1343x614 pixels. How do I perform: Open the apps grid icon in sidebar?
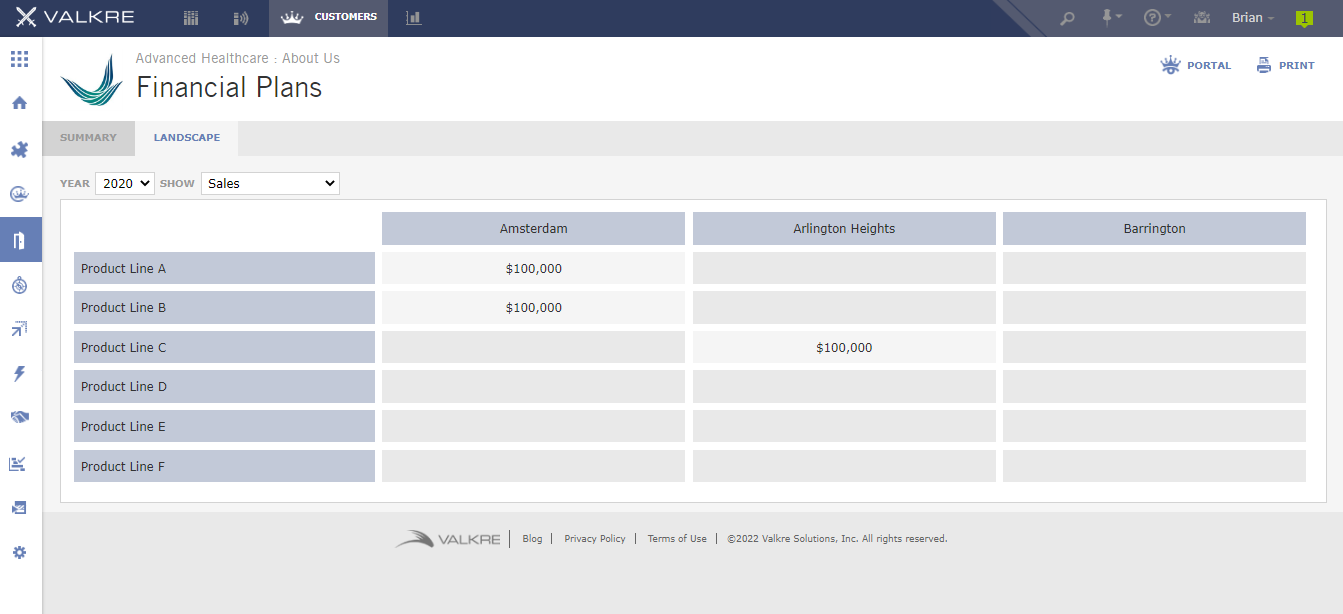click(20, 59)
